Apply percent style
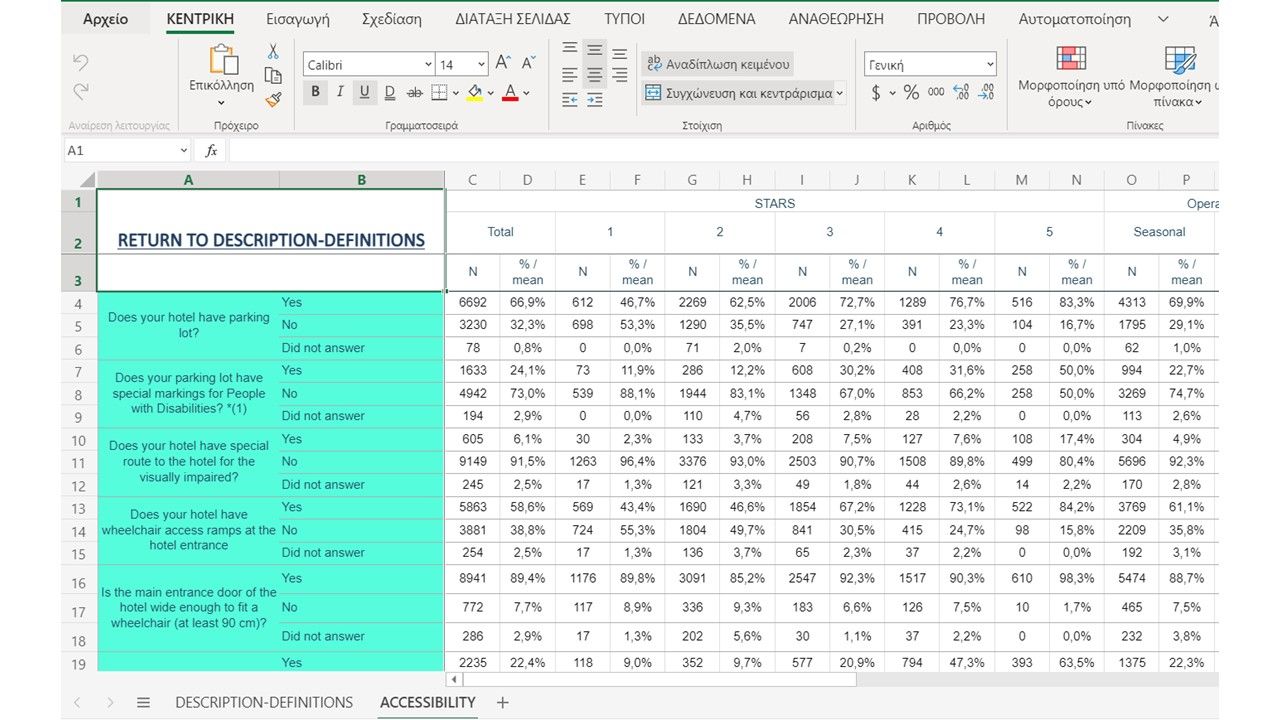The image size is (1280, 720). tap(911, 93)
